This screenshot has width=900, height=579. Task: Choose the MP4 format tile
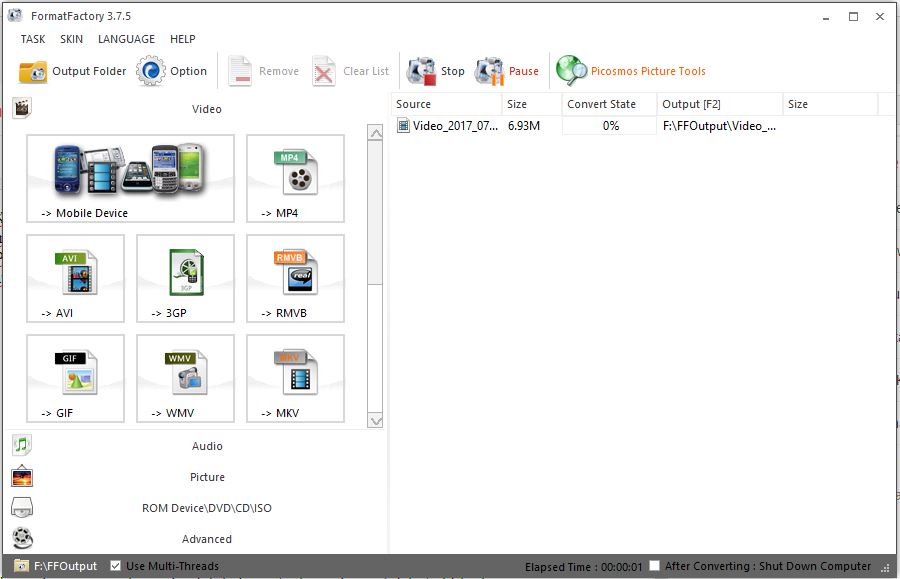coord(296,178)
